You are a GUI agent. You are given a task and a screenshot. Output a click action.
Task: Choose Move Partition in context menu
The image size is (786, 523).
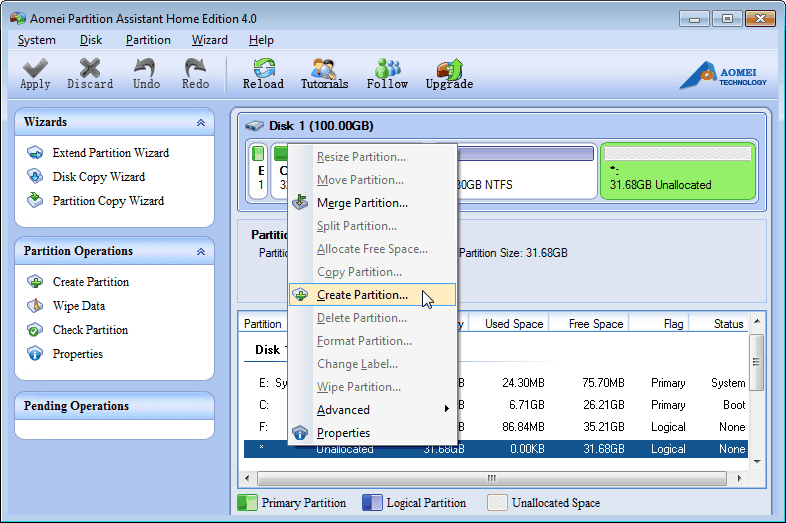click(x=372, y=180)
